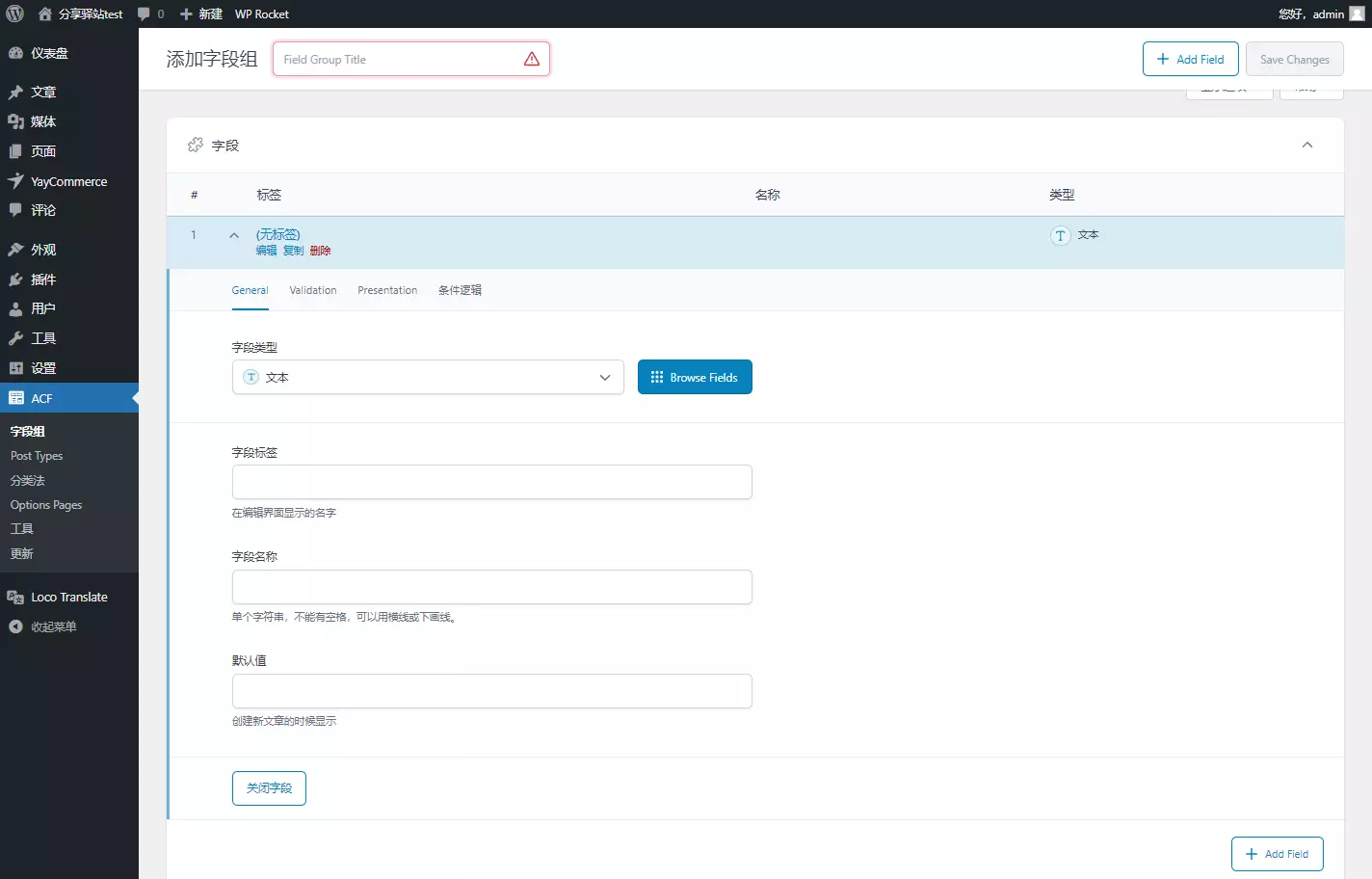
Task: Select the ACF menu item
Action: tap(69, 398)
